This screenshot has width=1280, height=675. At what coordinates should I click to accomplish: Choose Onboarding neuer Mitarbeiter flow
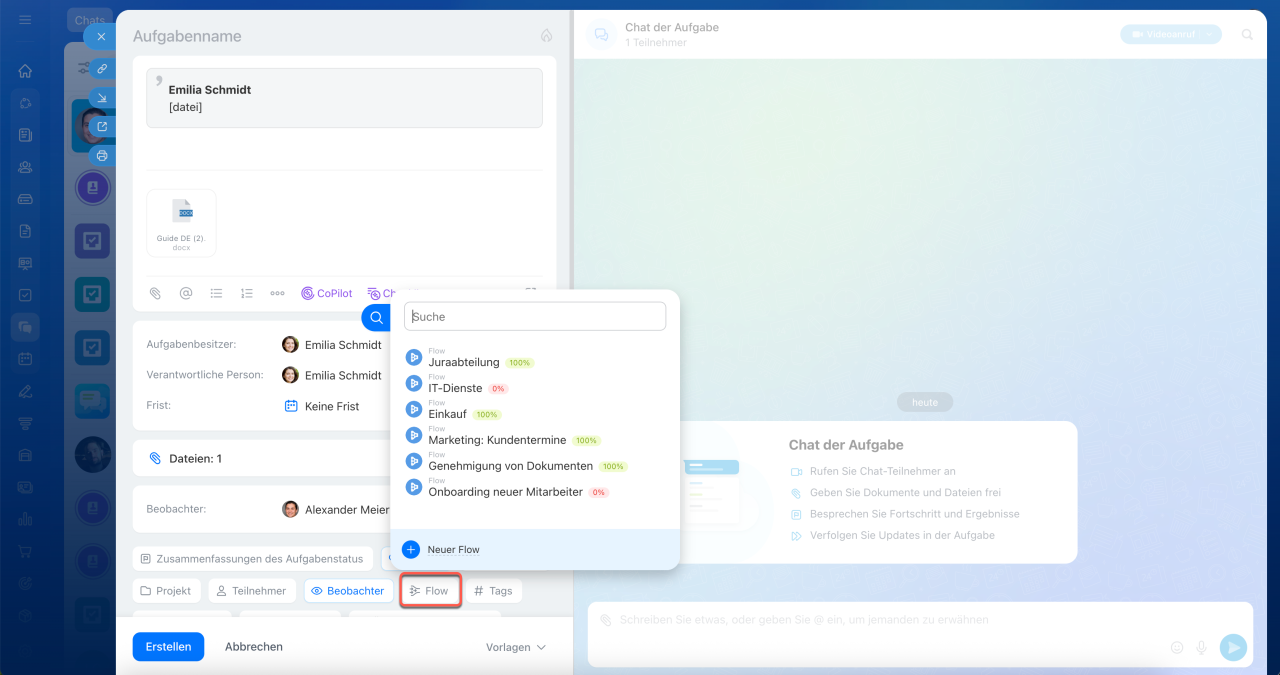505,491
